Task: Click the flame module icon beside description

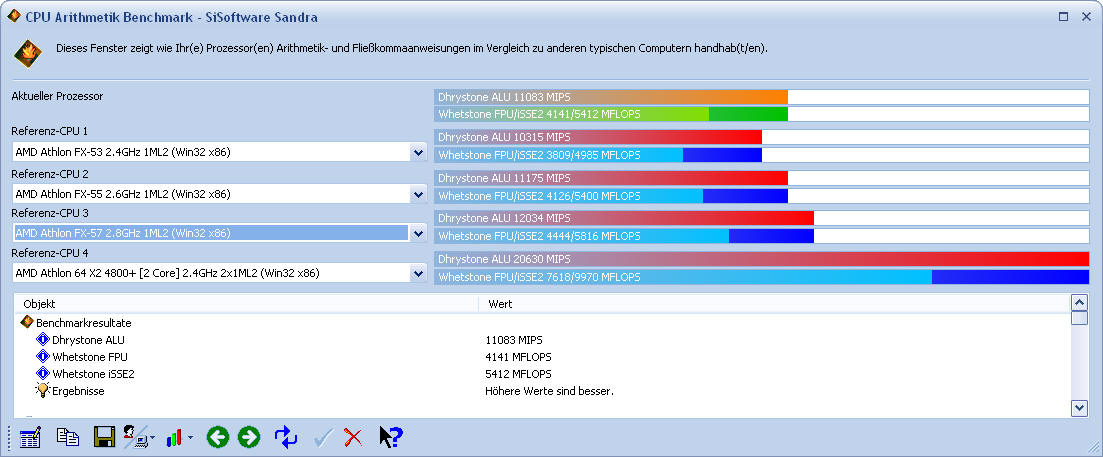Action: click(x=28, y=54)
